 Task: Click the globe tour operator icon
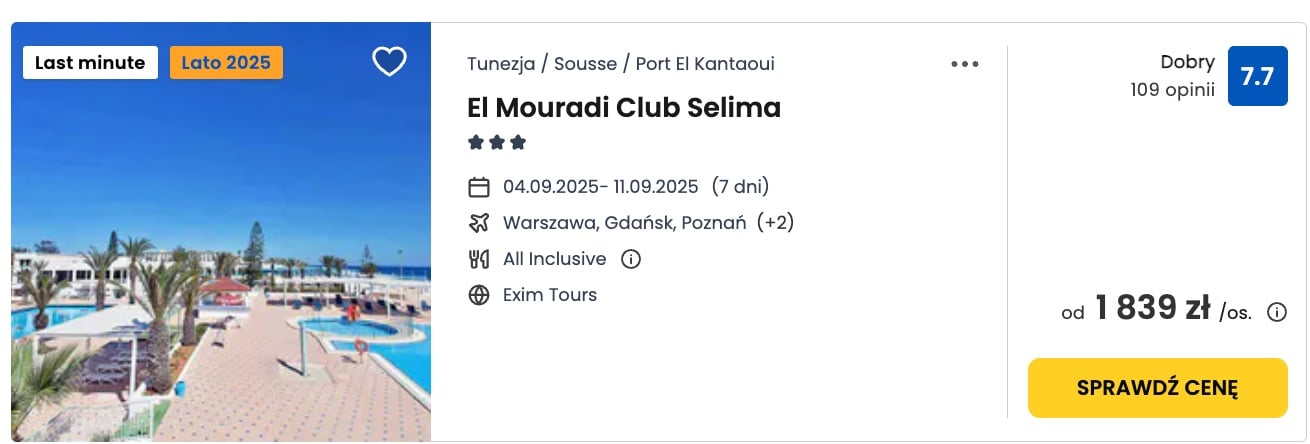click(479, 295)
